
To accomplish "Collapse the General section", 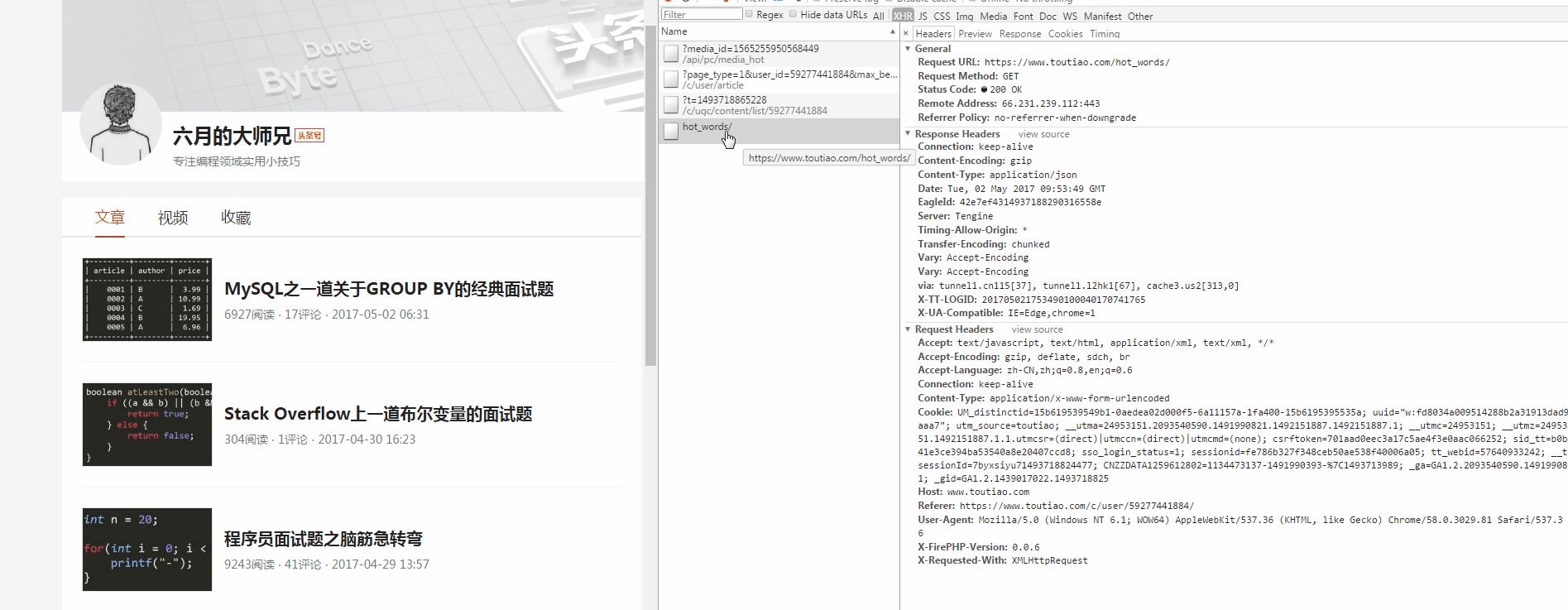I will pos(908,49).
